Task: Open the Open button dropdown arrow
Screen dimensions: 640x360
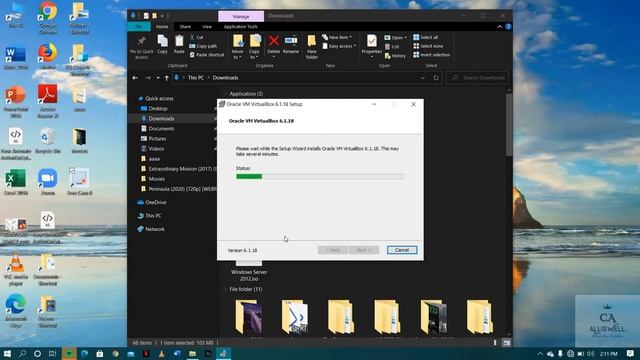Action: pos(405,38)
